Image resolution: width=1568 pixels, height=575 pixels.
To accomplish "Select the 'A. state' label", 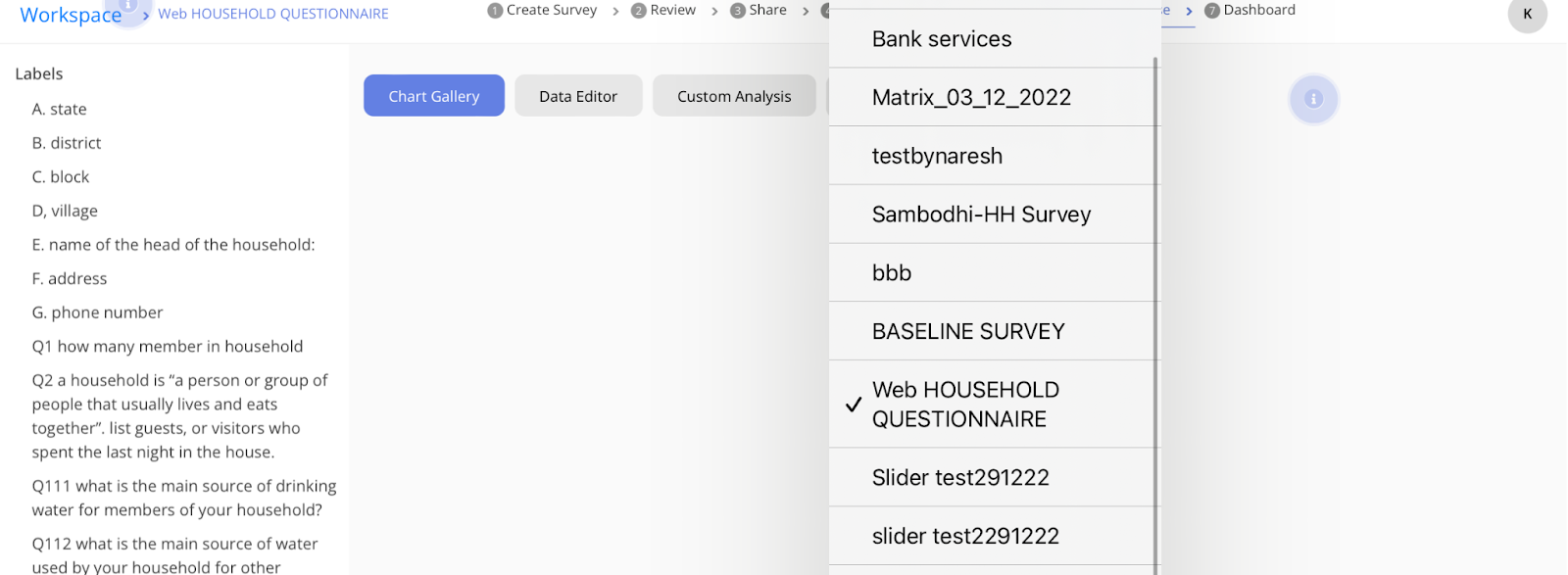I will pos(59,109).
